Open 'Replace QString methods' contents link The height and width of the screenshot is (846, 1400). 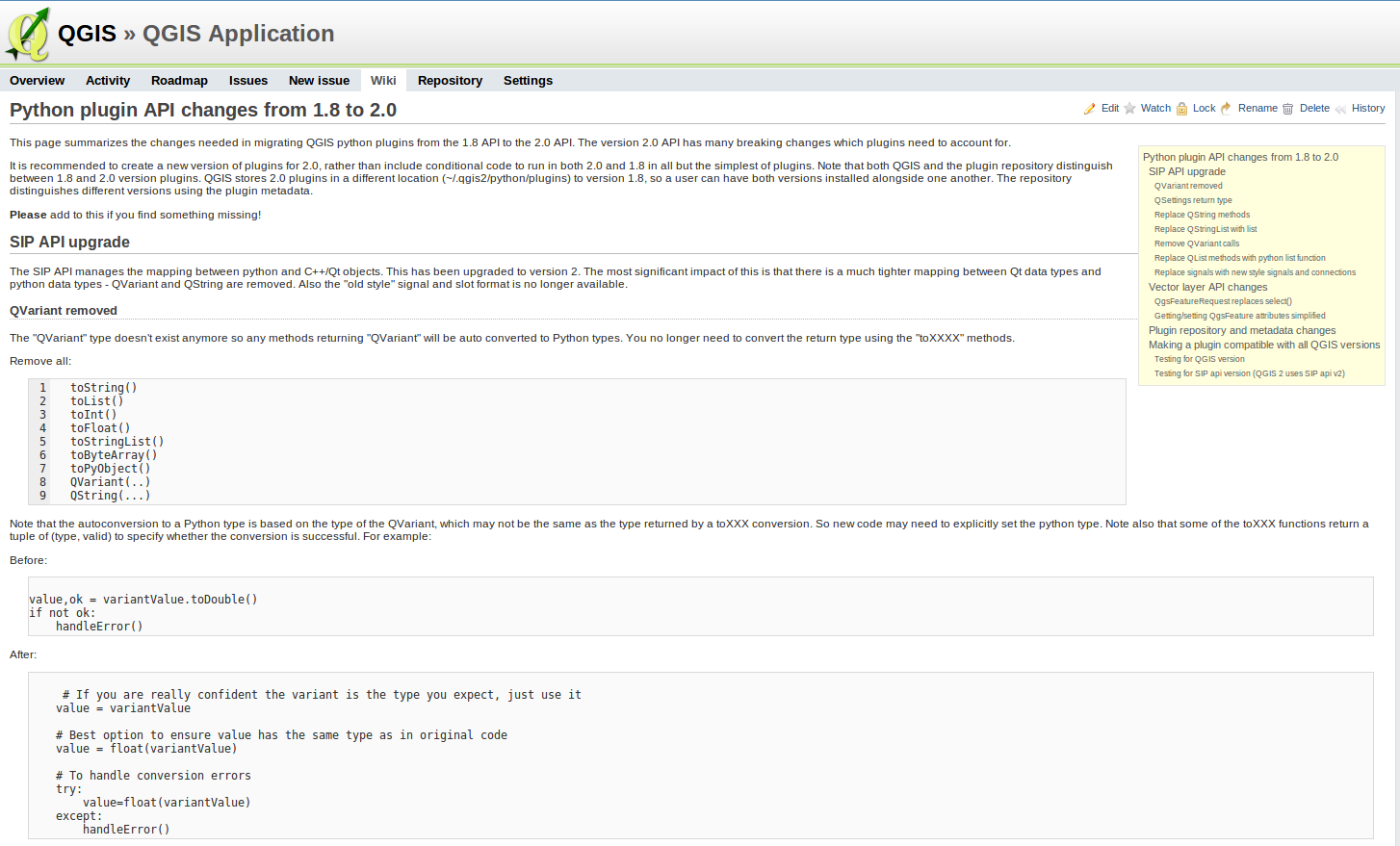(x=1202, y=215)
